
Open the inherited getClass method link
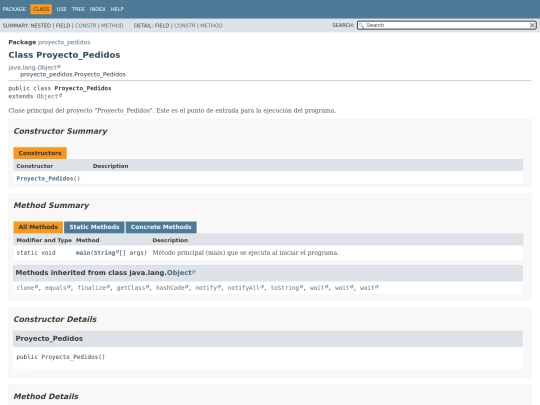point(133,288)
